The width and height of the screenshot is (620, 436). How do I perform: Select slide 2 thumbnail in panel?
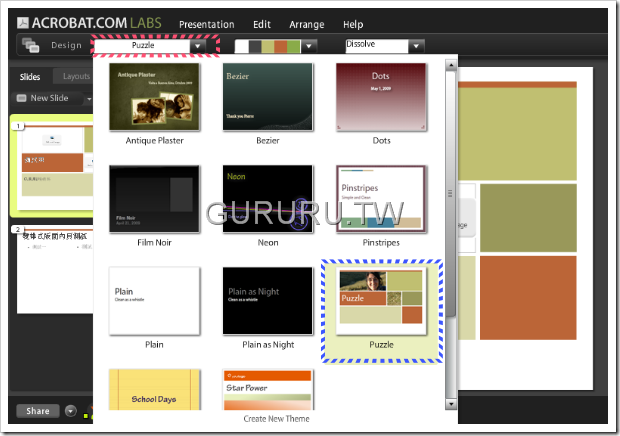[55, 271]
